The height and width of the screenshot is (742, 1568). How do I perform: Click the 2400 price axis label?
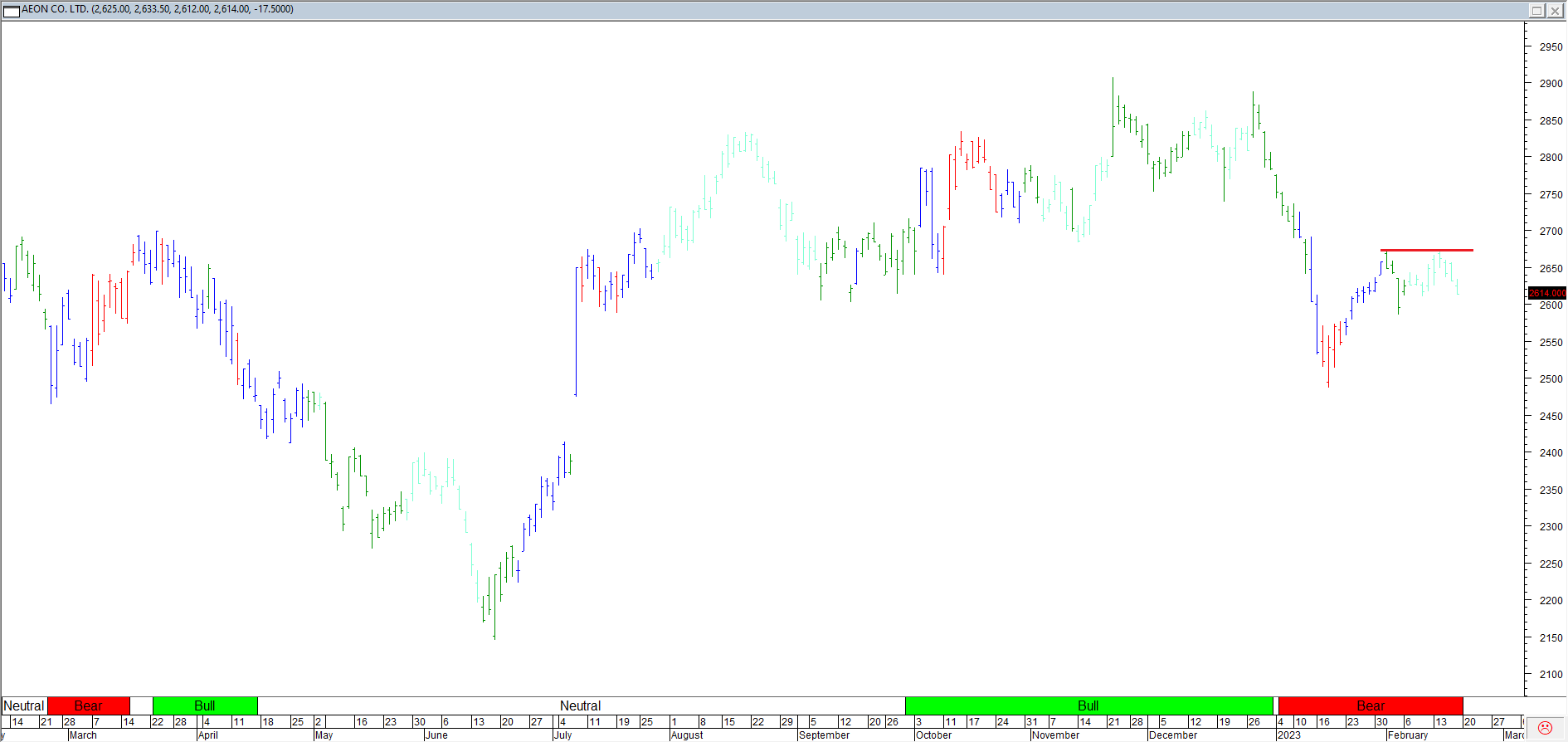(x=1551, y=453)
